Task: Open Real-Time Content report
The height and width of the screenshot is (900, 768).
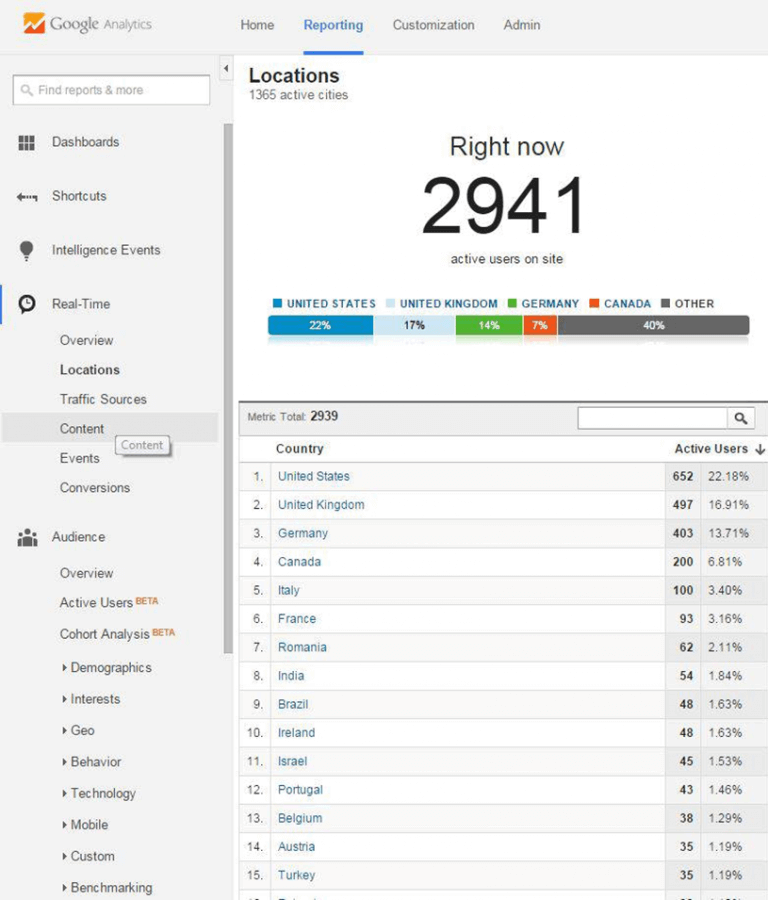Action: 82,429
